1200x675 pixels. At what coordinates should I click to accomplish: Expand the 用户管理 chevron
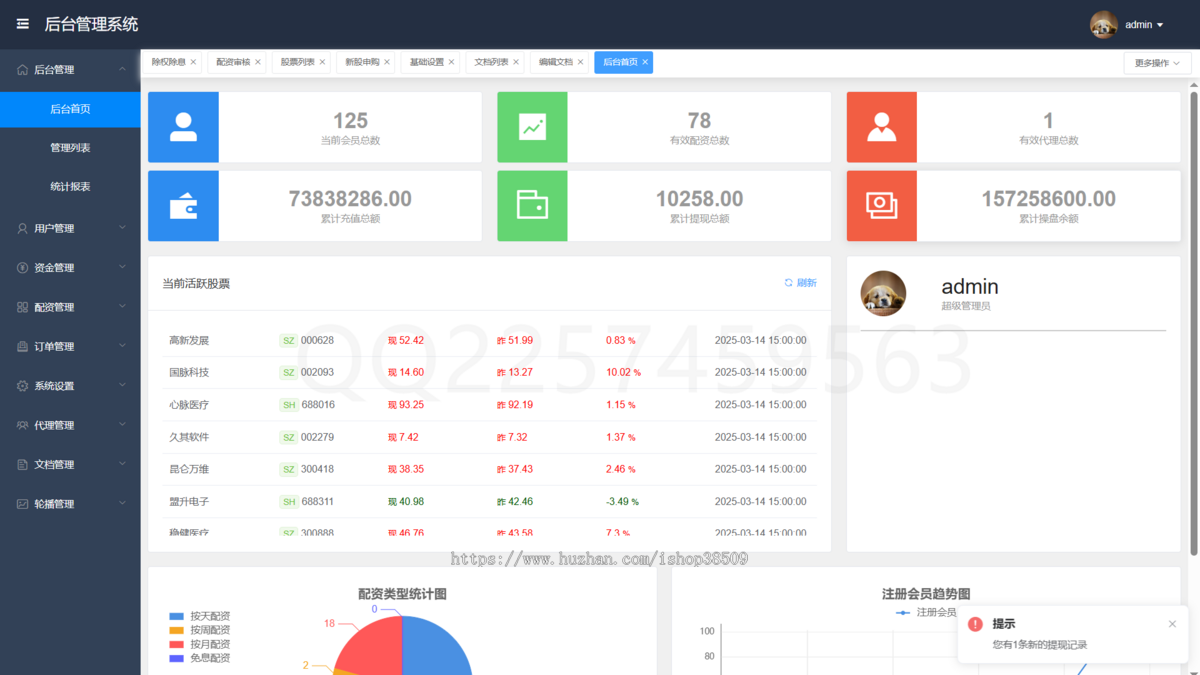point(122,228)
